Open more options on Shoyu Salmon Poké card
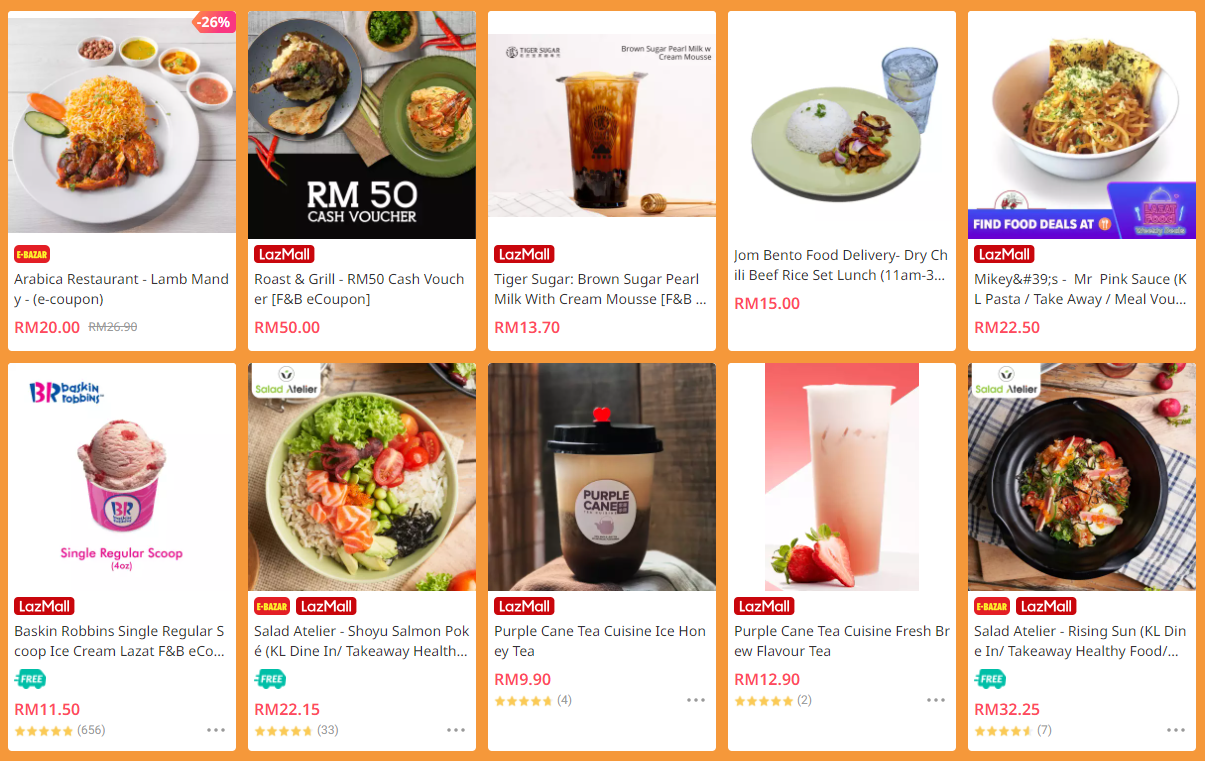 click(456, 730)
